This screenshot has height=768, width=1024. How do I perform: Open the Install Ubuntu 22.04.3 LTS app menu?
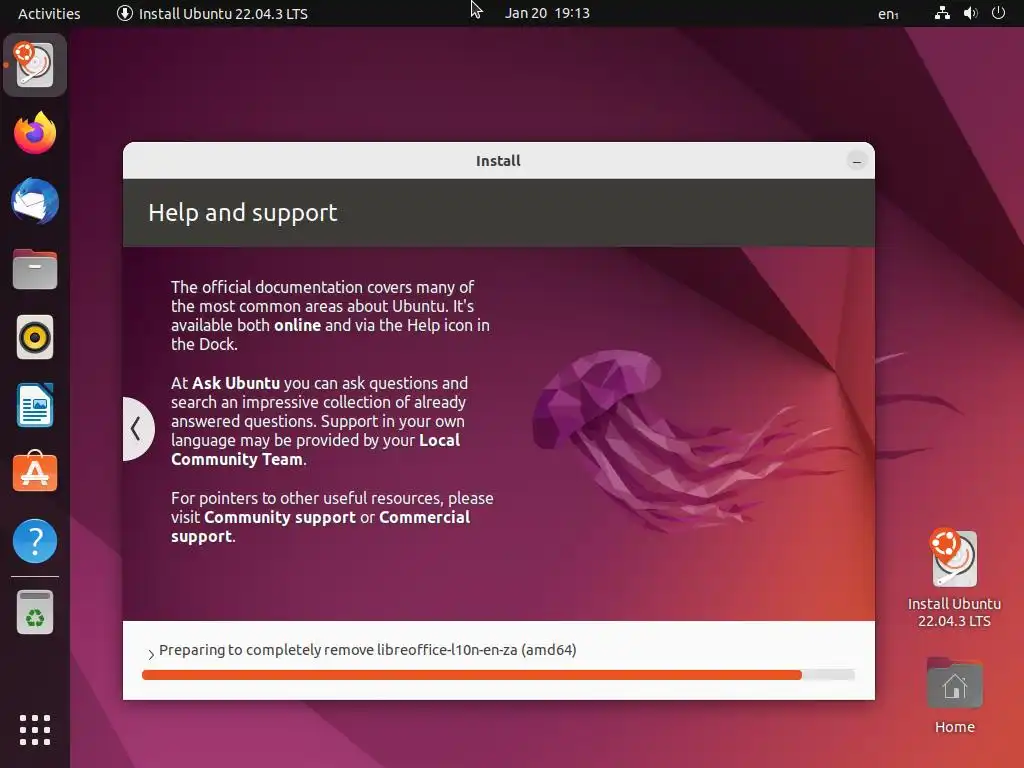(212, 13)
